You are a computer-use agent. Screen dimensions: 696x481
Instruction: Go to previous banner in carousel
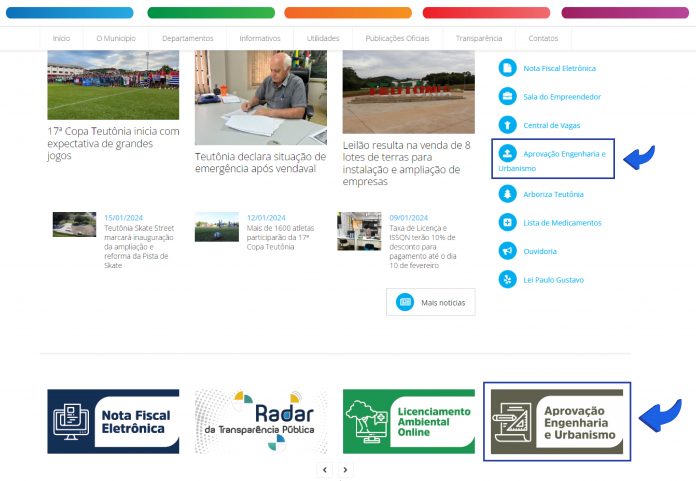[x=325, y=469]
